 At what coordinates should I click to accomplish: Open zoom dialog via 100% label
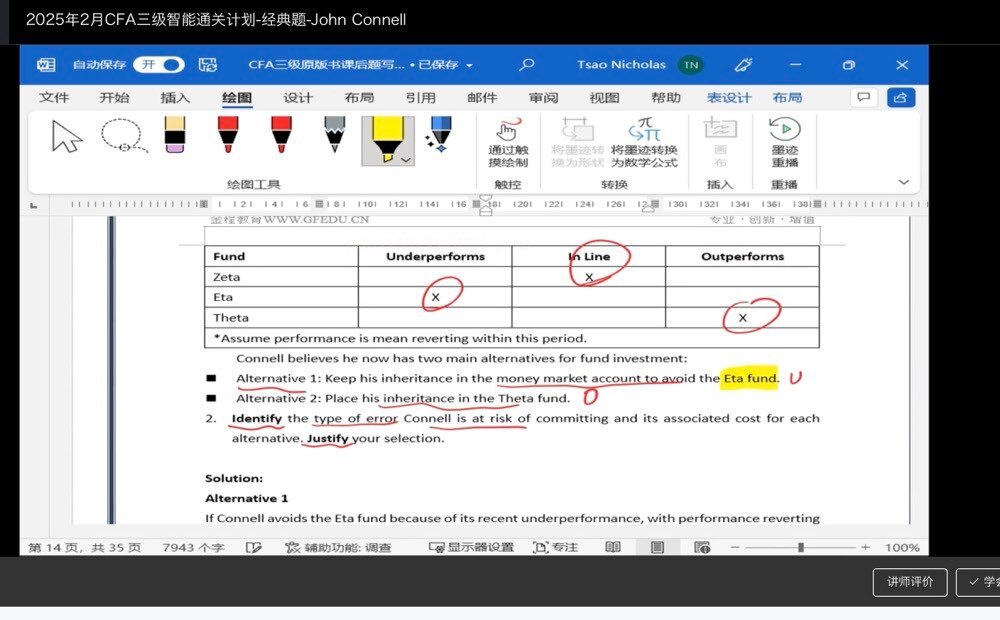902,547
